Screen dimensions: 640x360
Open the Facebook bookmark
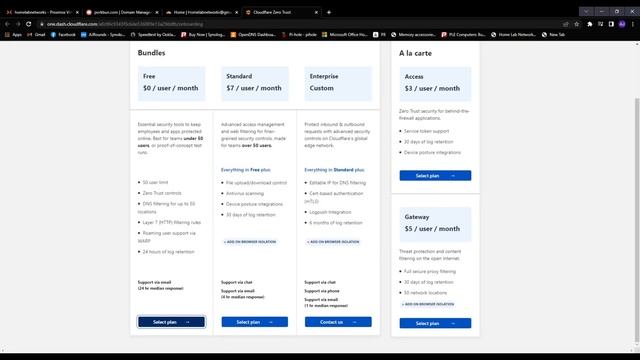[63, 35]
